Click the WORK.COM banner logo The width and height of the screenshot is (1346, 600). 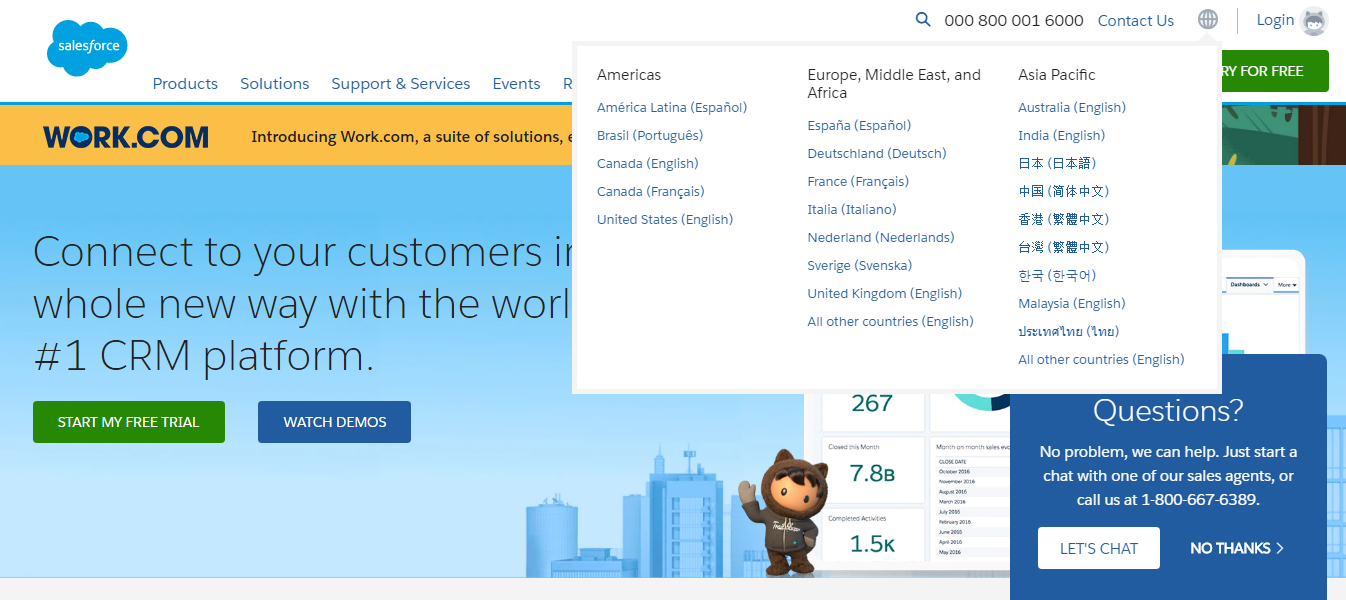pos(126,137)
